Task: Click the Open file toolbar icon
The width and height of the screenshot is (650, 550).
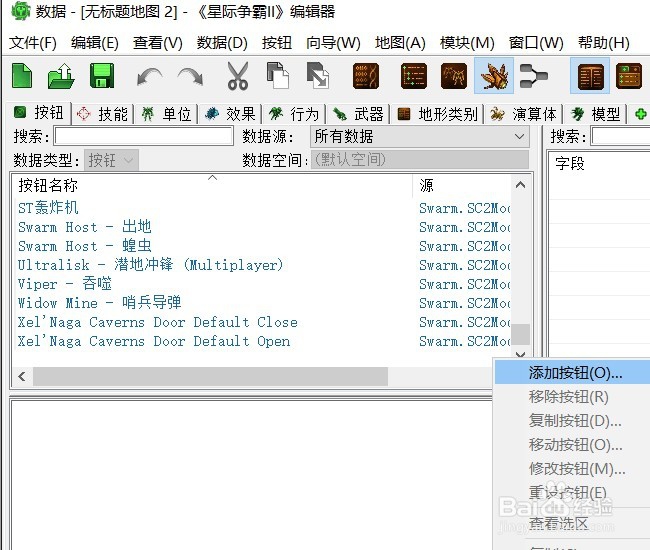Action: pyautogui.click(x=61, y=75)
